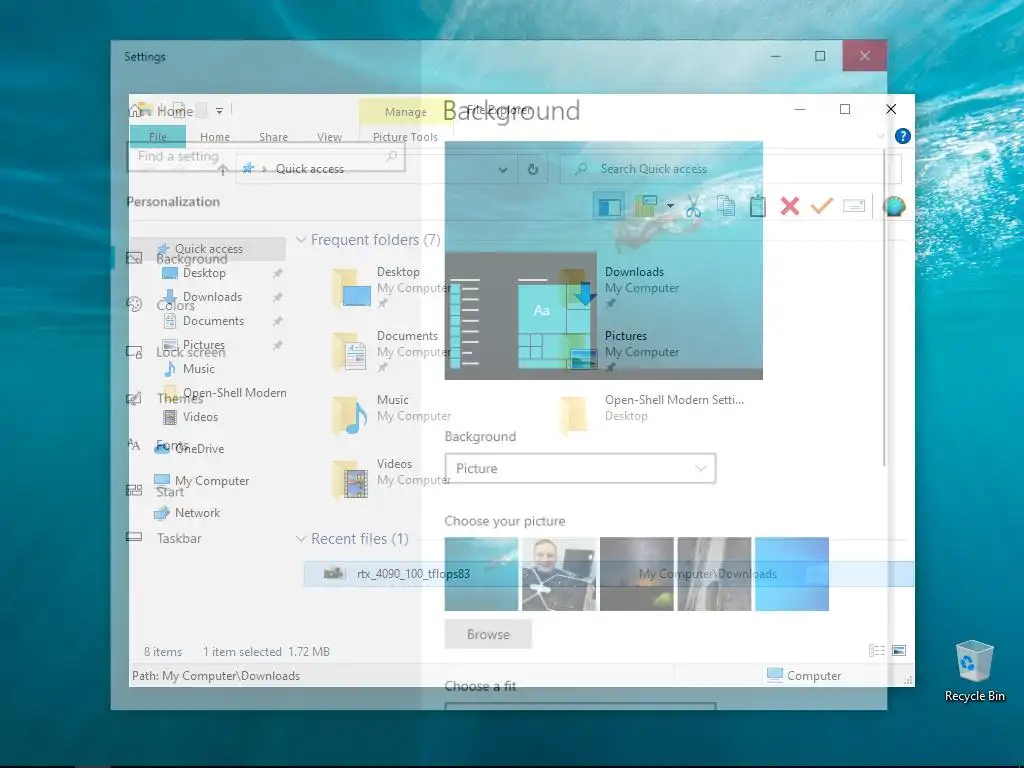
Task: Expand the ribbon with the chevron near Help
Action: click(881, 136)
